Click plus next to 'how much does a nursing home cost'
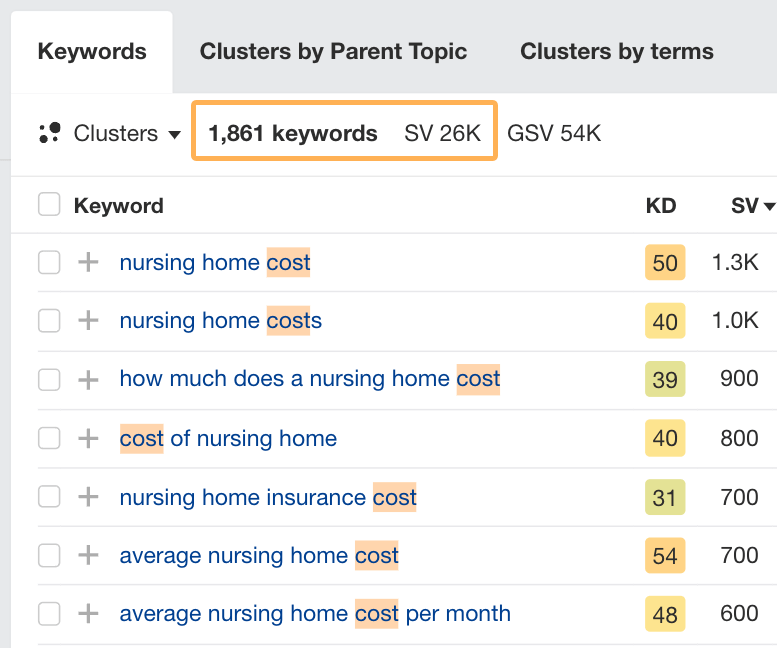Viewport: 777px width, 648px height. click(x=89, y=380)
